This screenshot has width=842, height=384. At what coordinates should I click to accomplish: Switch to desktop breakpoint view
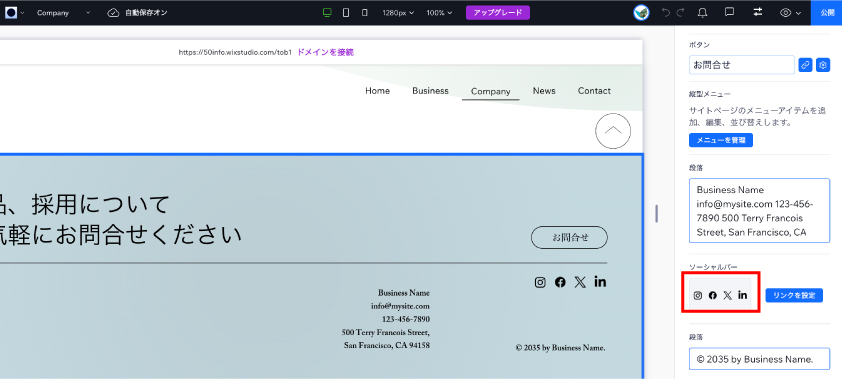327,12
